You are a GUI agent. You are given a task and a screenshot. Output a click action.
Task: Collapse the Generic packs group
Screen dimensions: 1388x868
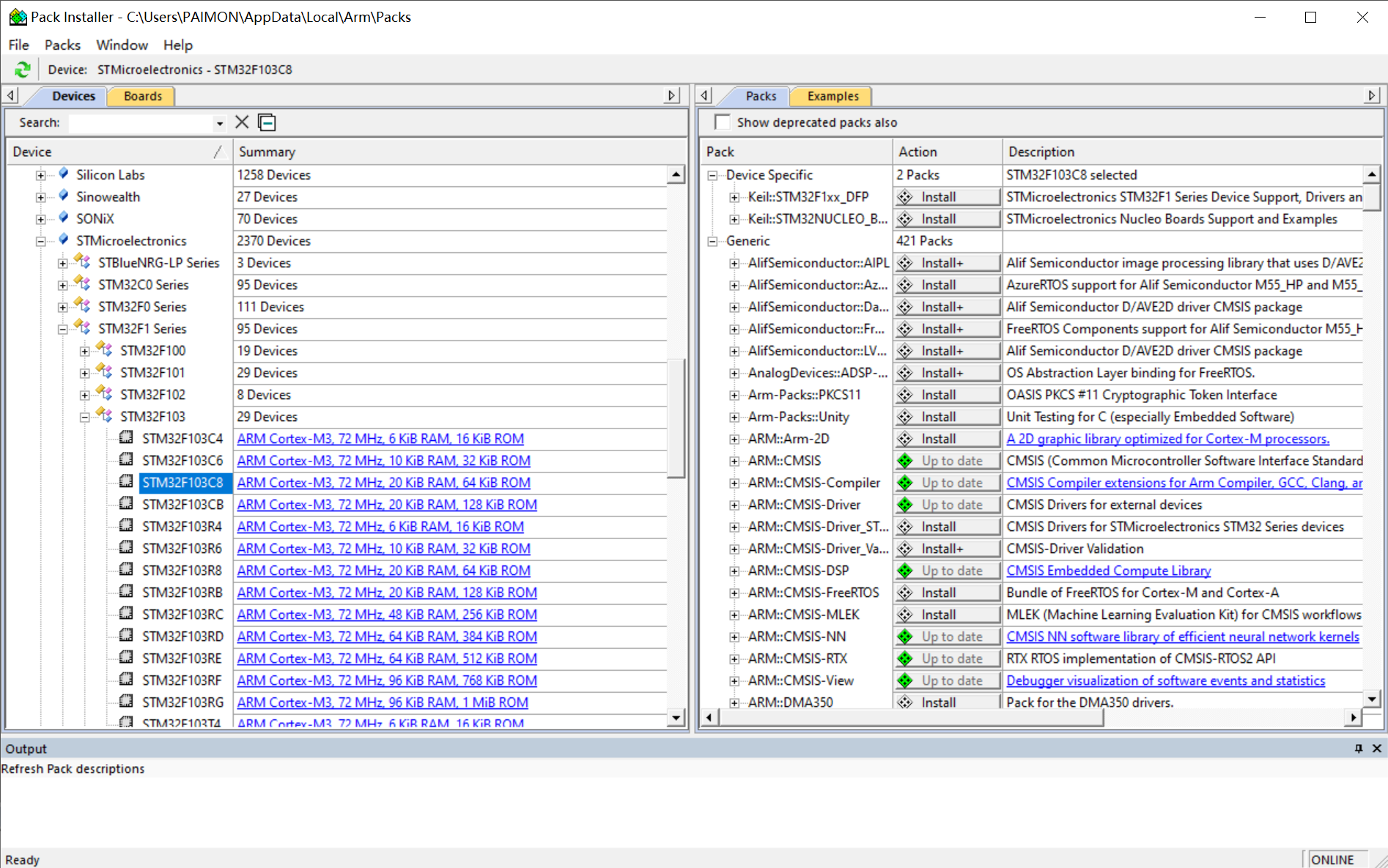pyautogui.click(x=712, y=241)
